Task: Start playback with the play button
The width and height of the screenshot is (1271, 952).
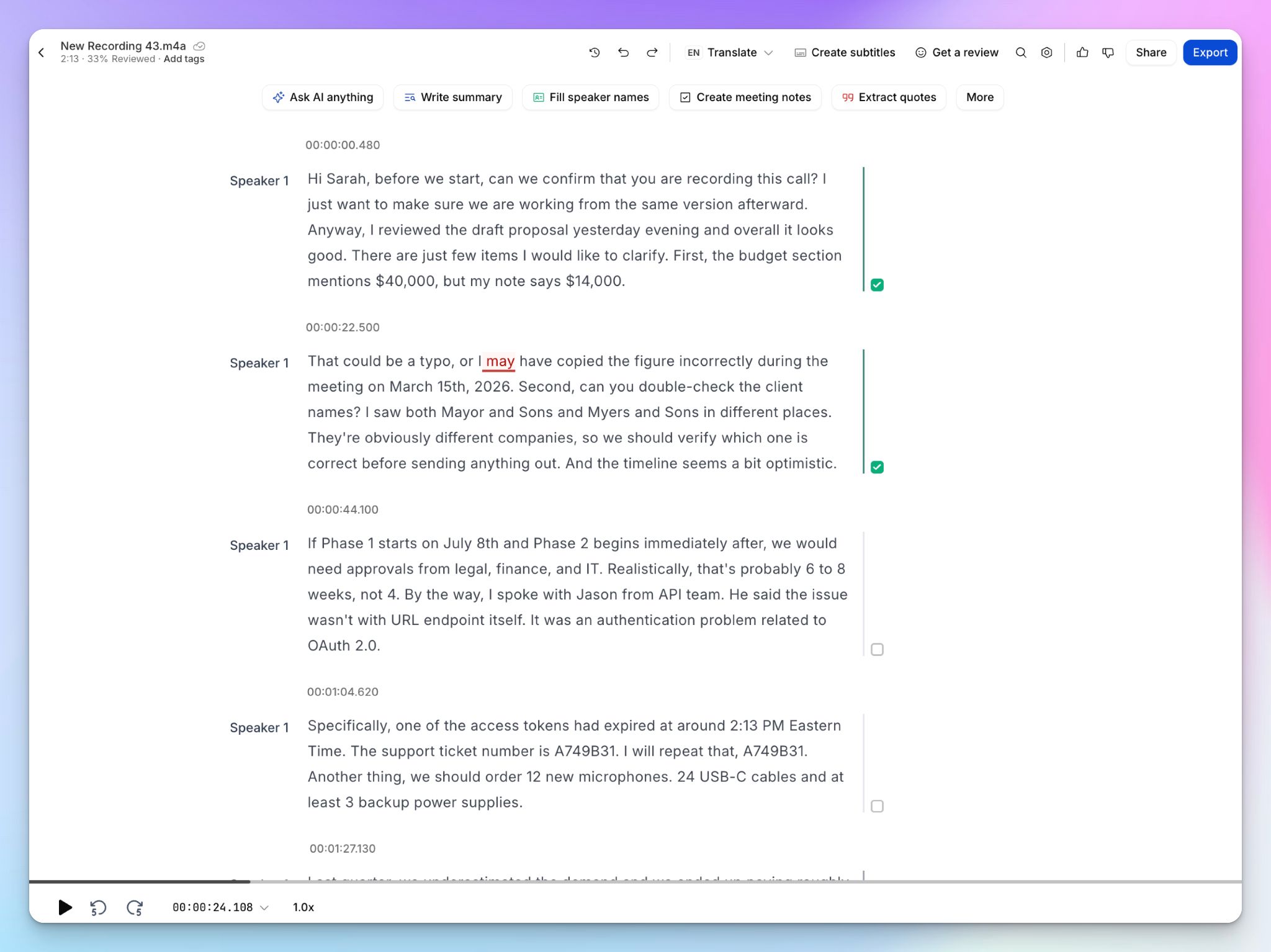Action: 65,907
